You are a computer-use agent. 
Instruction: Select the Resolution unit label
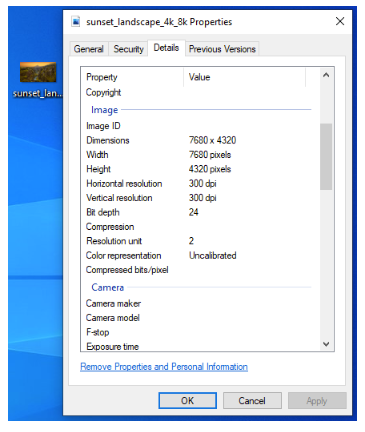(114, 241)
